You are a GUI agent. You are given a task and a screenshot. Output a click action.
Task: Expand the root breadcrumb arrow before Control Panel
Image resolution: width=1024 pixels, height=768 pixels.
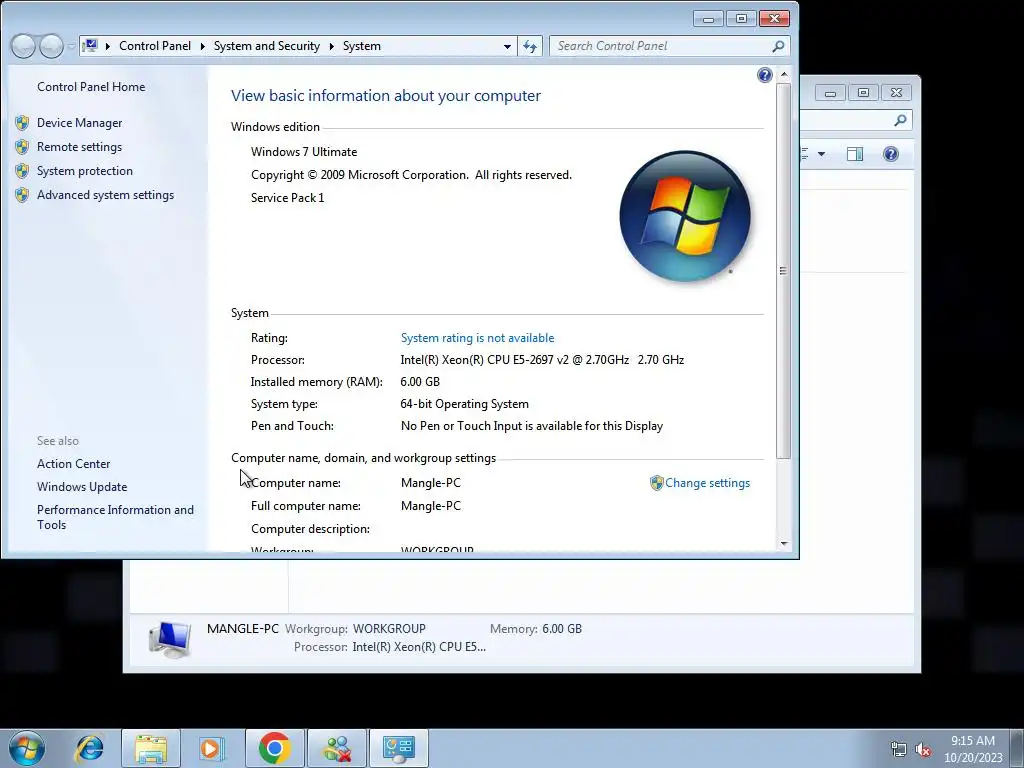pos(108,46)
